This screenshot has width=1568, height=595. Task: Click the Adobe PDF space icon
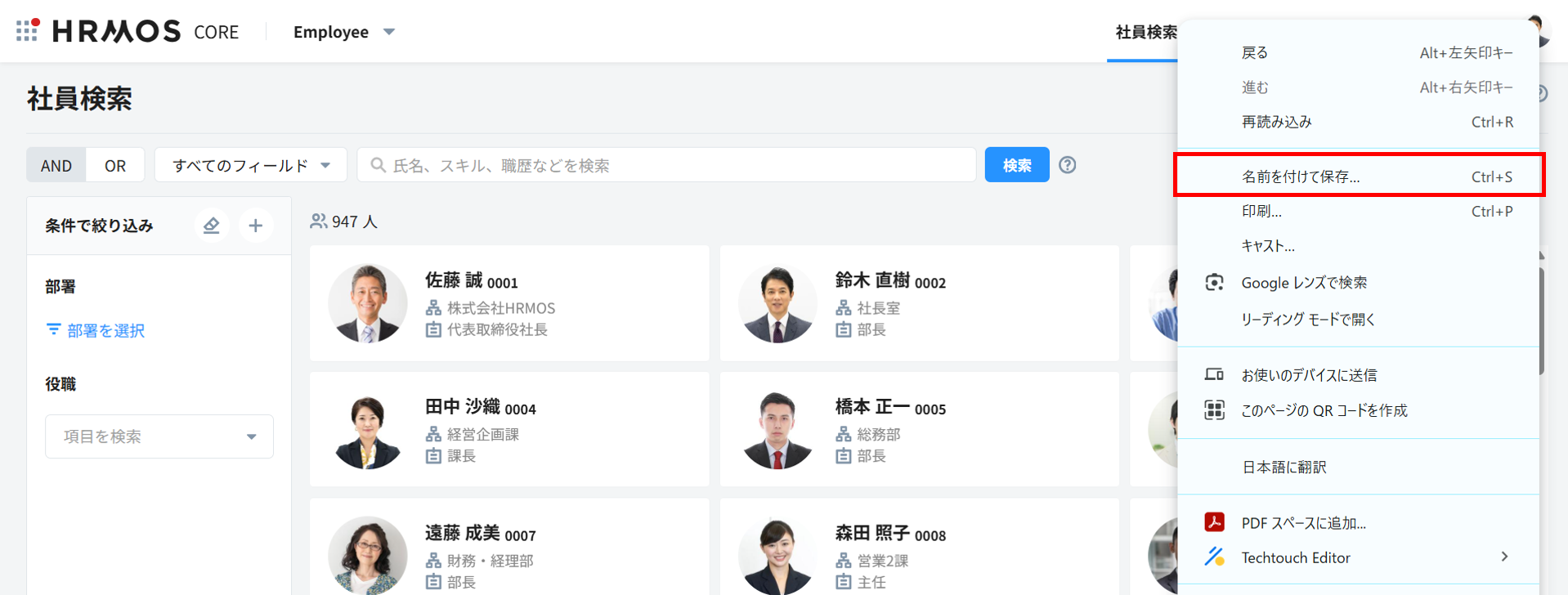[1214, 523]
